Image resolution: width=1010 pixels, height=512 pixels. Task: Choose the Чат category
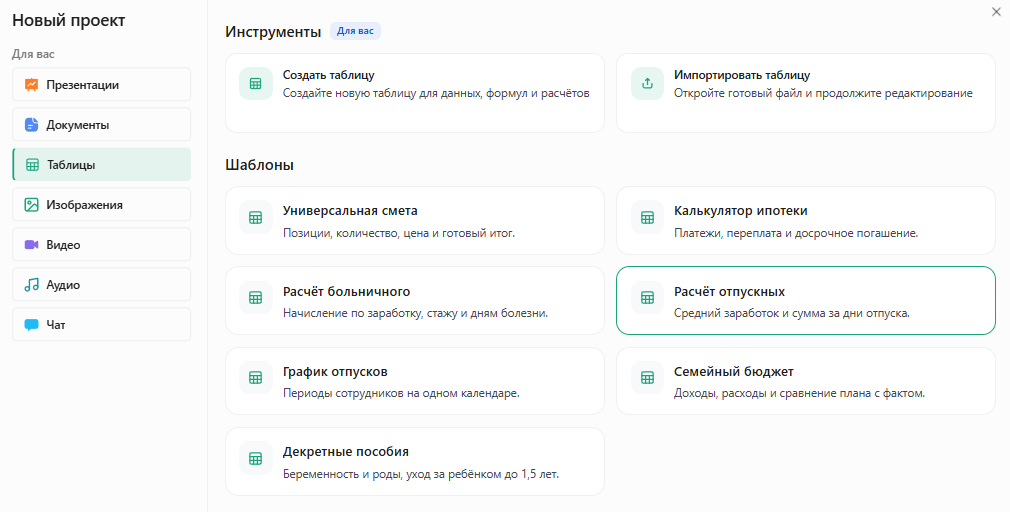tap(102, 324)
